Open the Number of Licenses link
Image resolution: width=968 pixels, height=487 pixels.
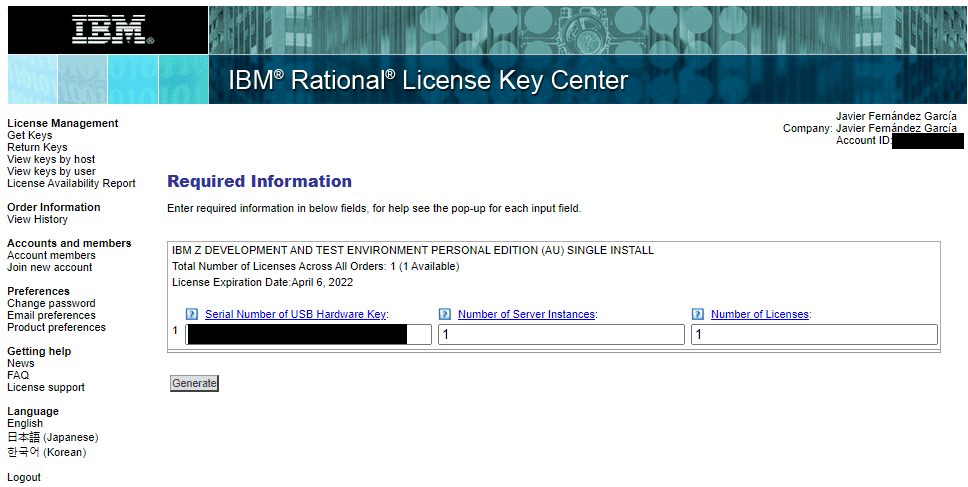point(759,314)
